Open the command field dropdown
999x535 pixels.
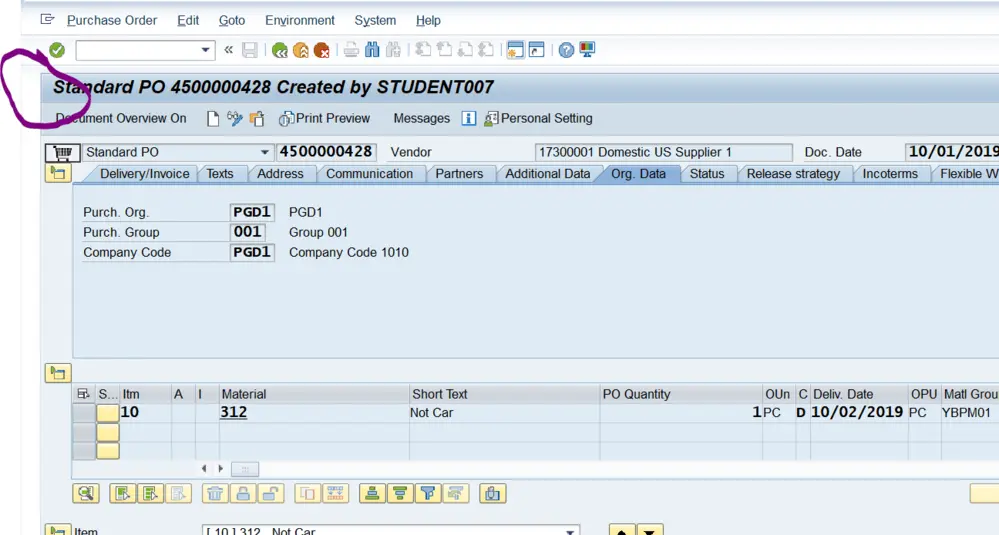[x=205, y=50]
